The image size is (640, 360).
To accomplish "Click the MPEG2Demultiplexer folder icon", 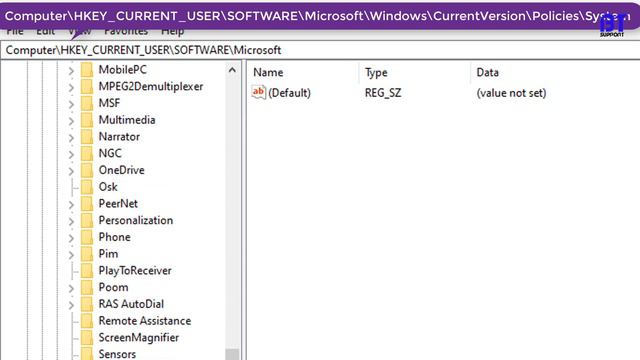I will coord(87,87).
